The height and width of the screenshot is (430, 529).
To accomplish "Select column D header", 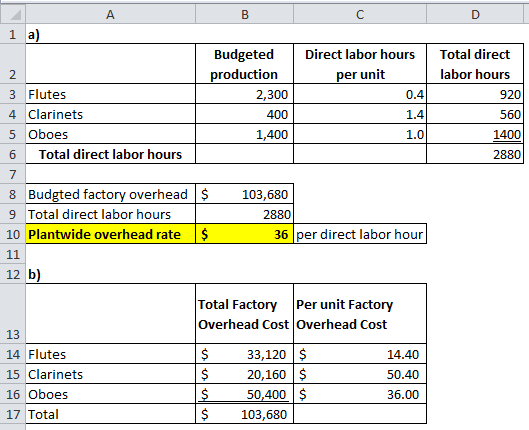I will coord(475,15).
